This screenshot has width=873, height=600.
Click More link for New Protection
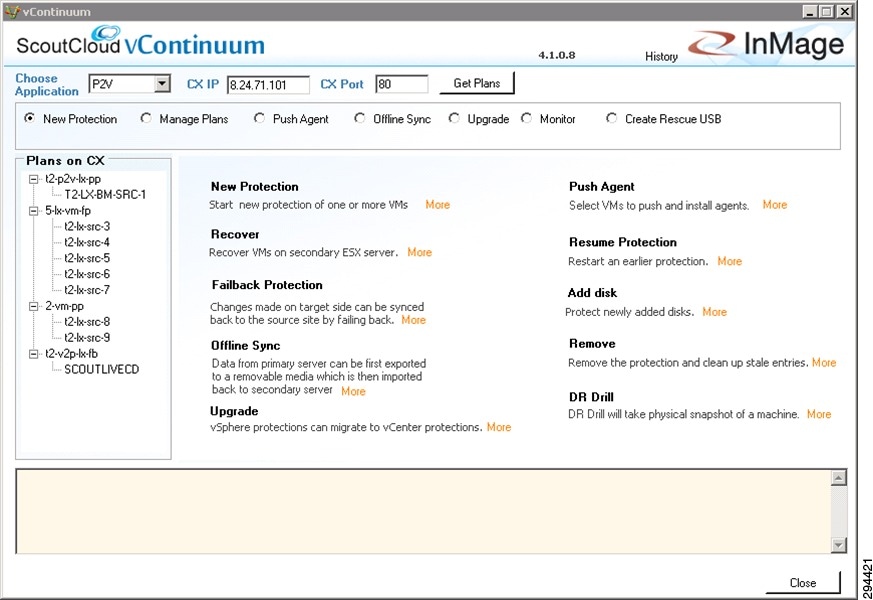(x=438, y=205)
